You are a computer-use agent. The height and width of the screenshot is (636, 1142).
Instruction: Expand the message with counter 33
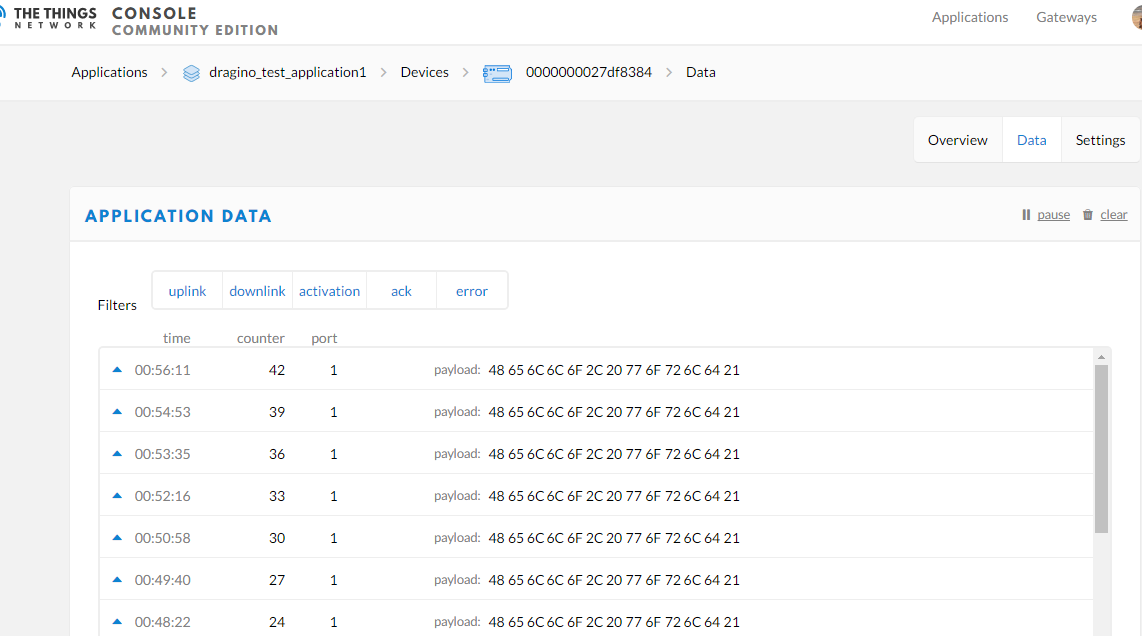click(x=596, y=495)
